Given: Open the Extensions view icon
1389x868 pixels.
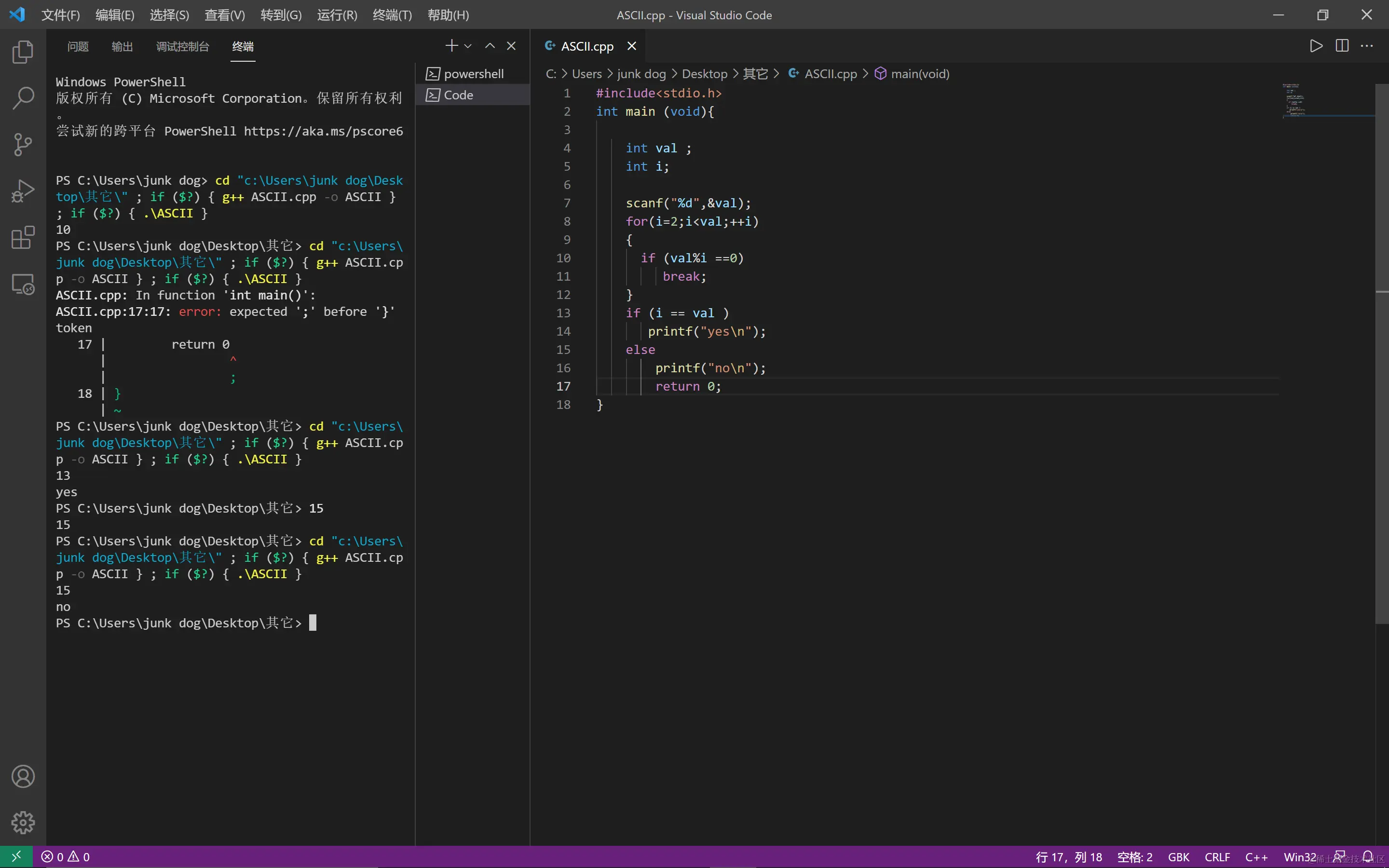Looking at the screenshot, I should (x=23, y=237).
